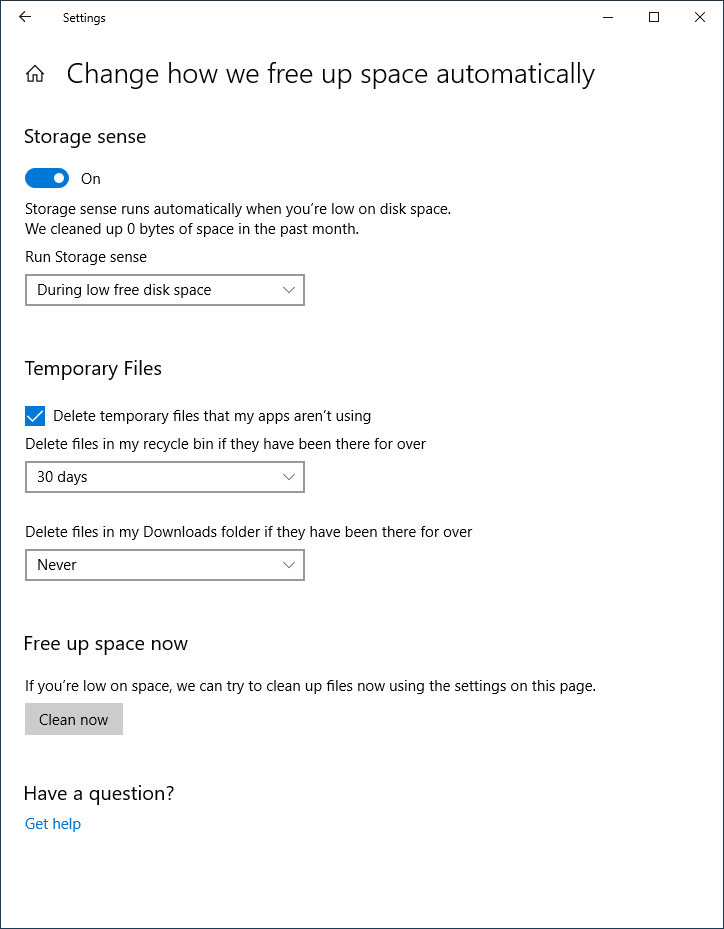Turn off the Storage sense switch
Screen dimensions: 724x929
coord(47,178)
